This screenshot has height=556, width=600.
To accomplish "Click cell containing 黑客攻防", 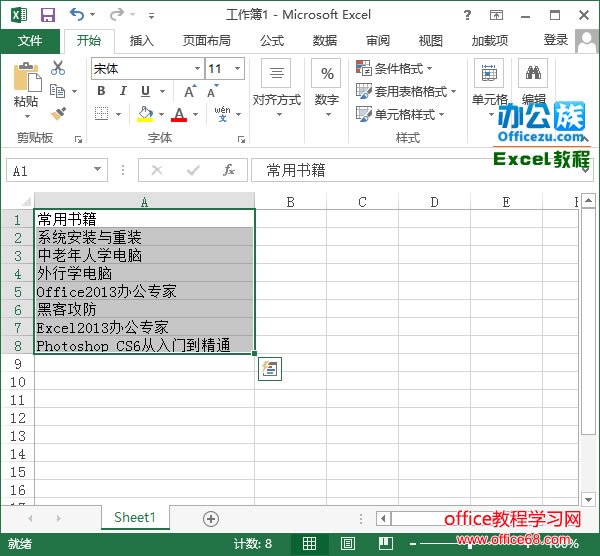I will click(x=144, y=309).
